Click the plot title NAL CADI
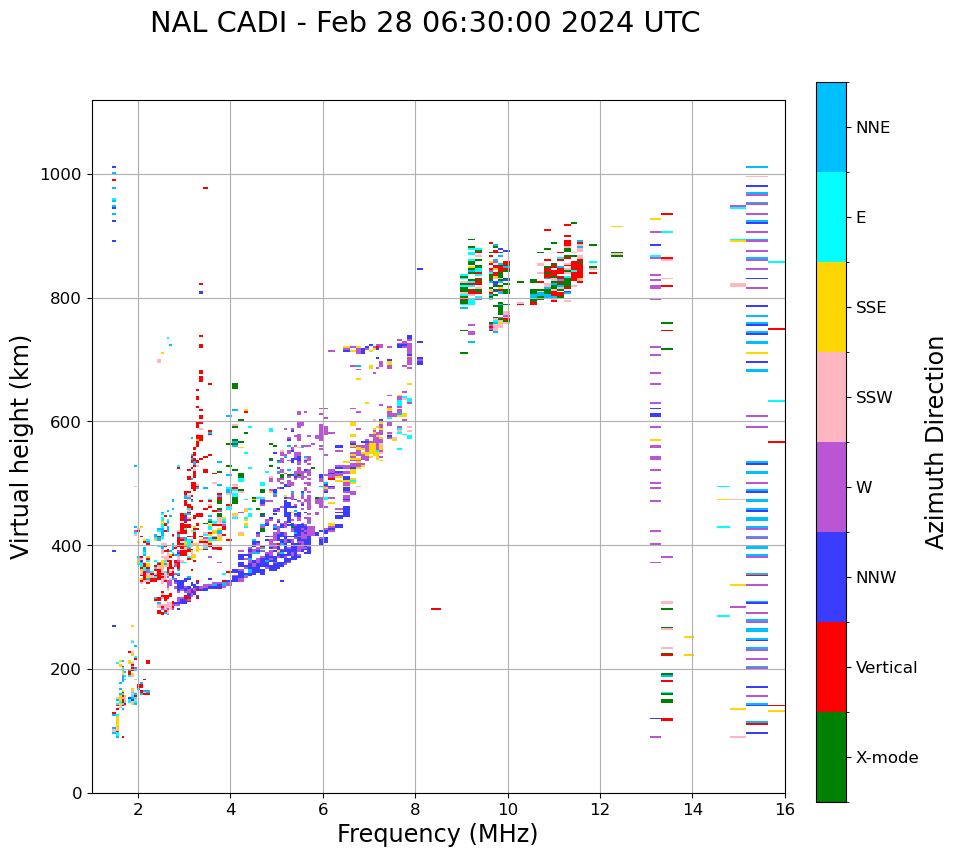The width and height of the screenshot is (958, 857). click(x=425, y=23)
